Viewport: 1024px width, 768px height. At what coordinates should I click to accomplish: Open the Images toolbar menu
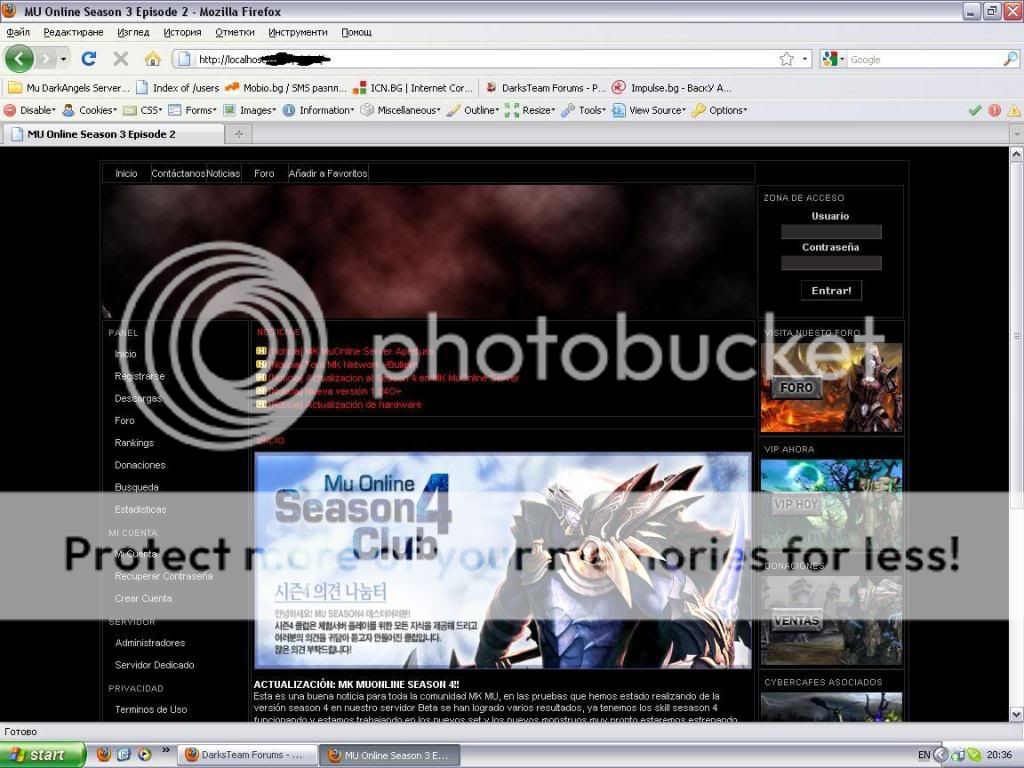pos(250,110)
